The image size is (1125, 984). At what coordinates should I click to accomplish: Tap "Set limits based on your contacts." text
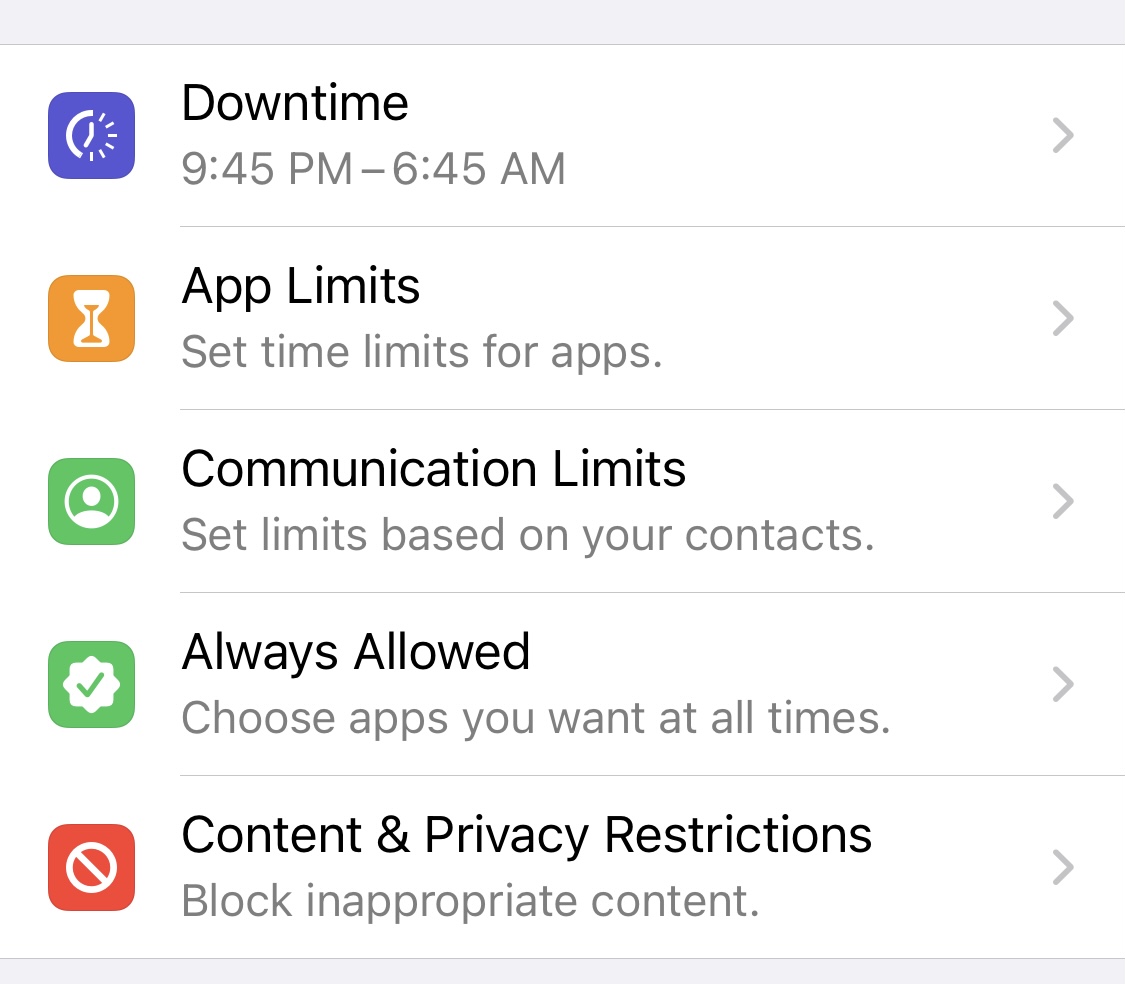[527, 535]
